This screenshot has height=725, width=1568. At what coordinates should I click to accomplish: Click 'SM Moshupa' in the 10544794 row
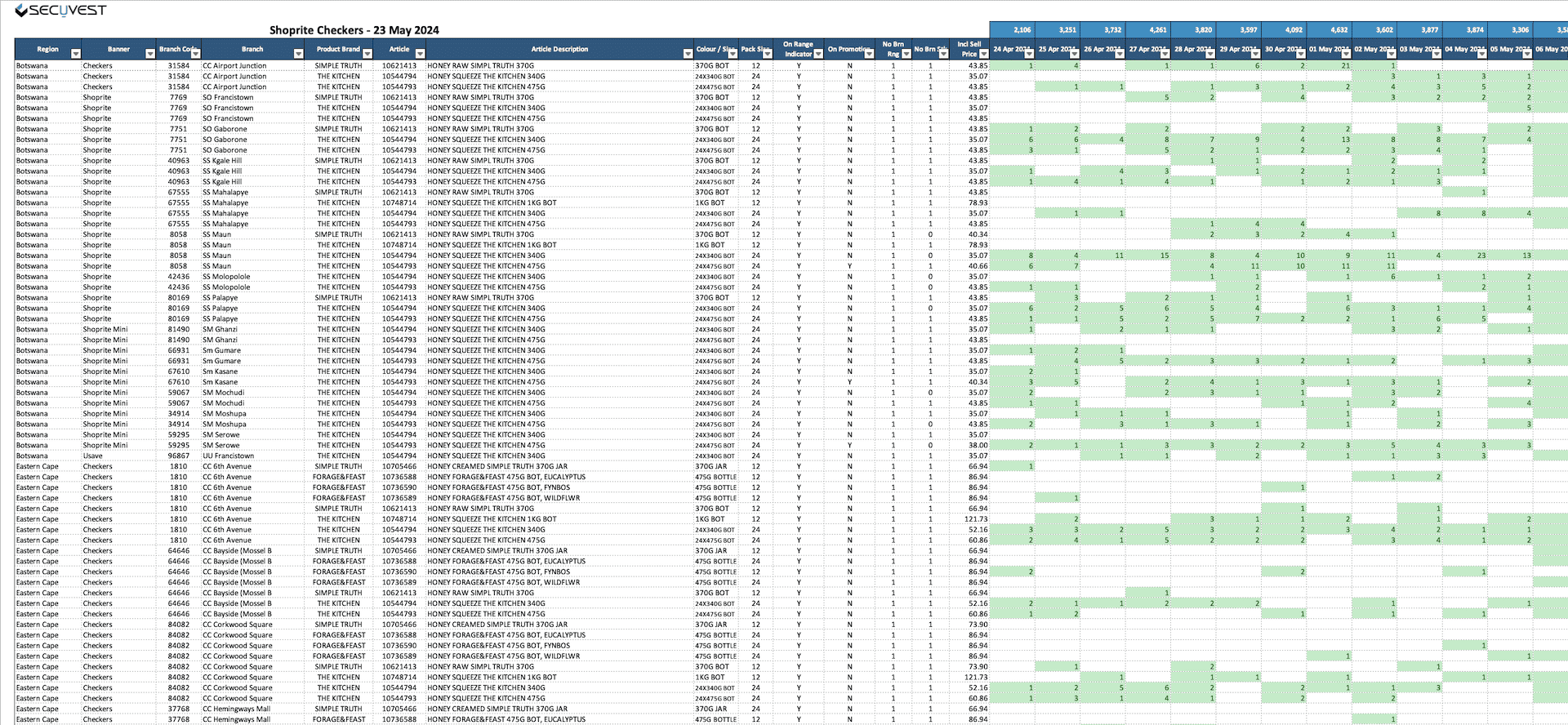pyautogui.click(x=225, y=414)
